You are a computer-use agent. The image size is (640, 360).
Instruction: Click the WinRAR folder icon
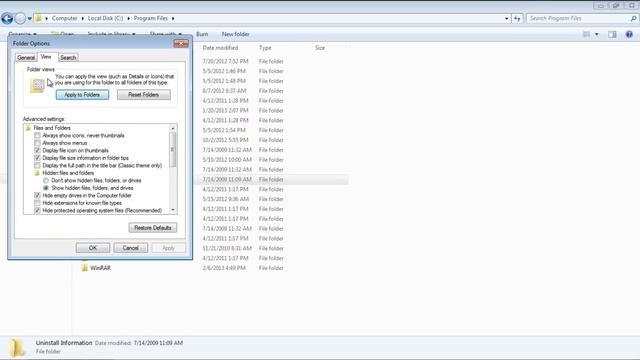pyautogui.click(x=84, y=268)
